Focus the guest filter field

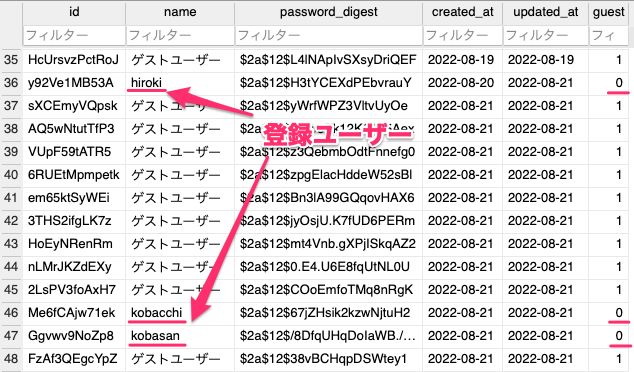tap(609, 36)
